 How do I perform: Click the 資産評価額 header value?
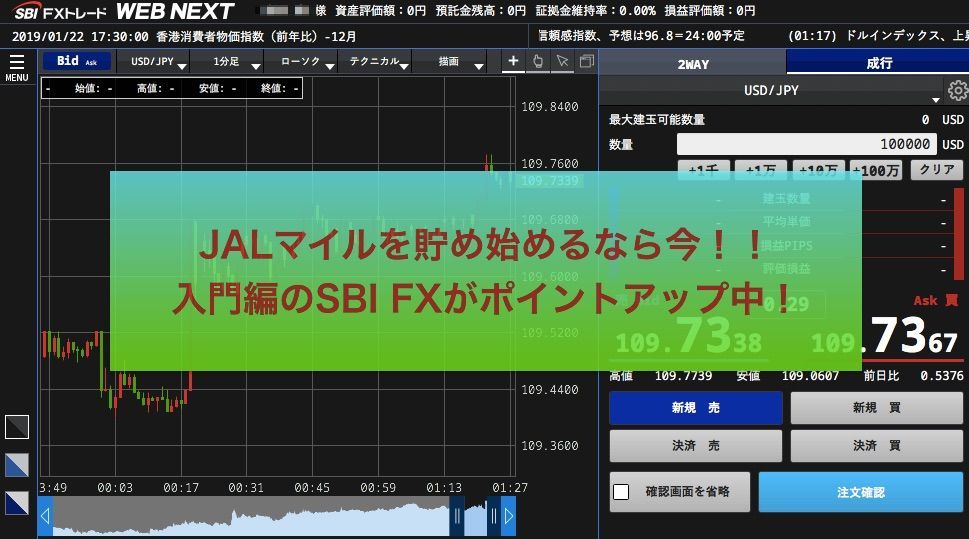380,11
